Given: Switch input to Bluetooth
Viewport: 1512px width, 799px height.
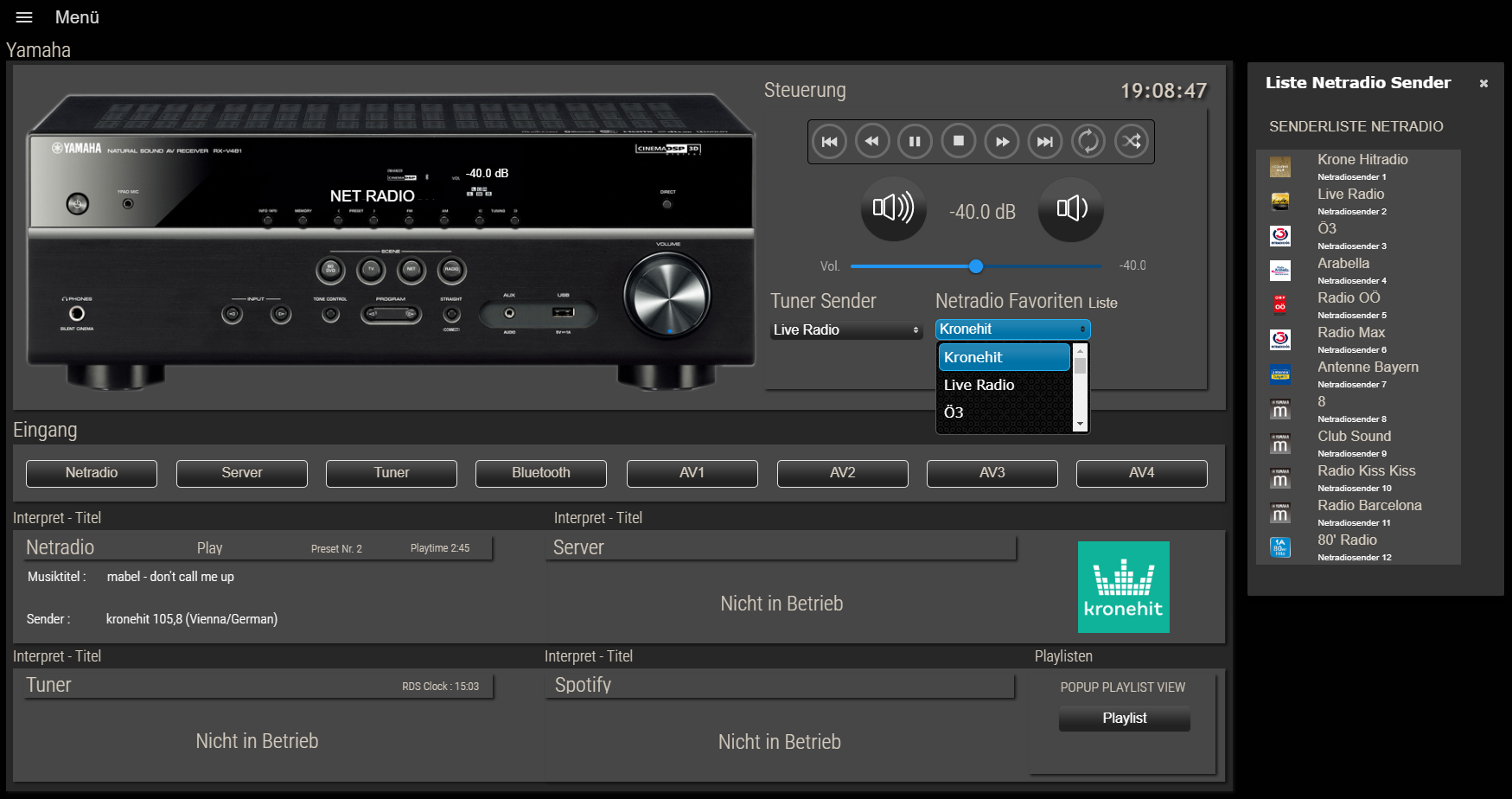Looking at the screenshot, I should [541, 473].
